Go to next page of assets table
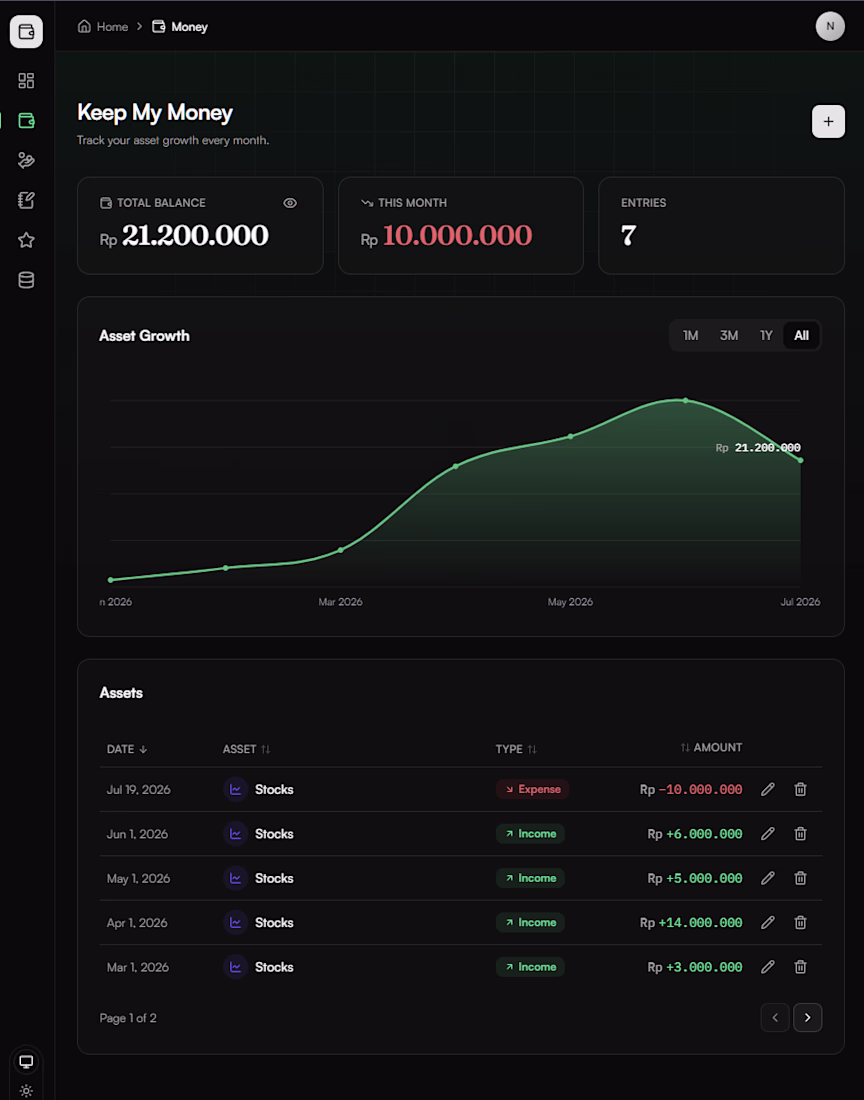 pyautogui.click(x=807, y=1017)
